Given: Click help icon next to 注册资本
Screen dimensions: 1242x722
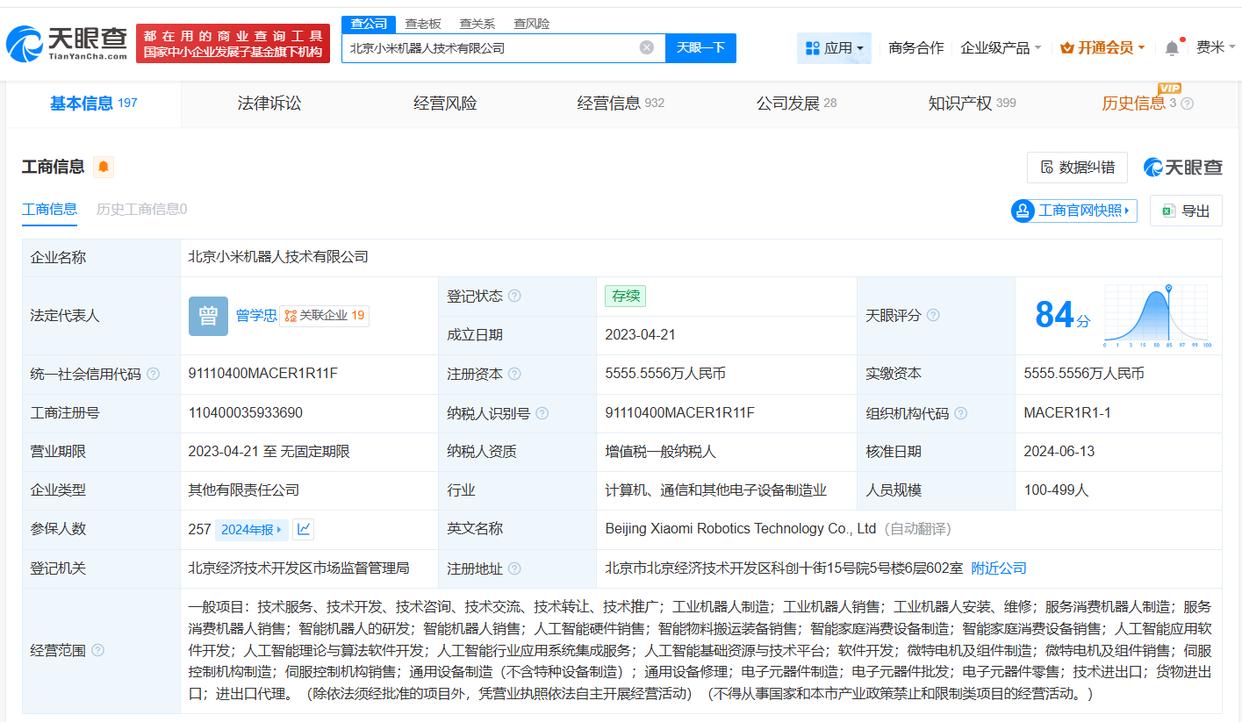Looking at the screenshot, I should 514,374.
